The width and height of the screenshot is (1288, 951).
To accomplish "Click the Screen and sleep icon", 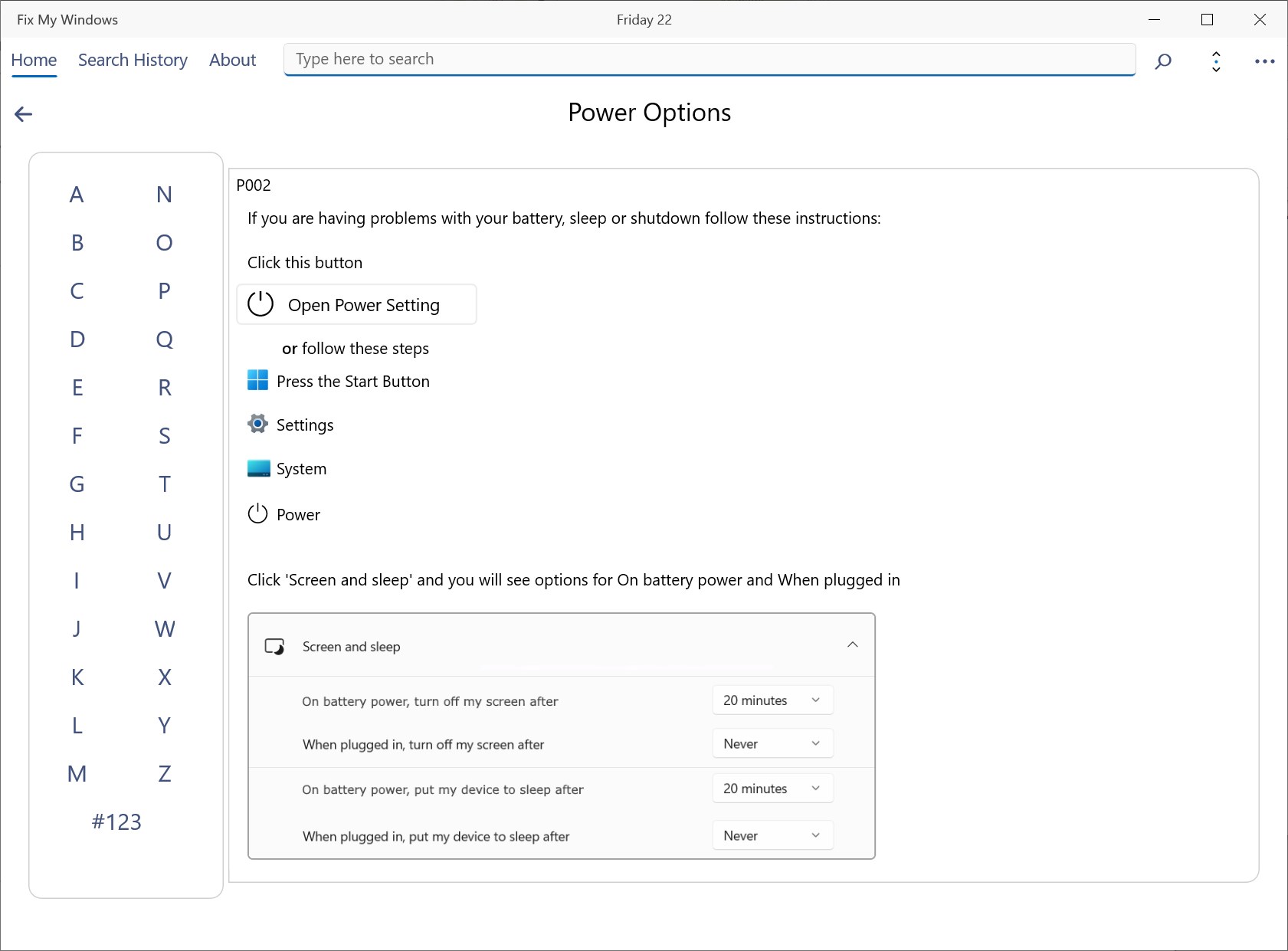I will [274, 647].
